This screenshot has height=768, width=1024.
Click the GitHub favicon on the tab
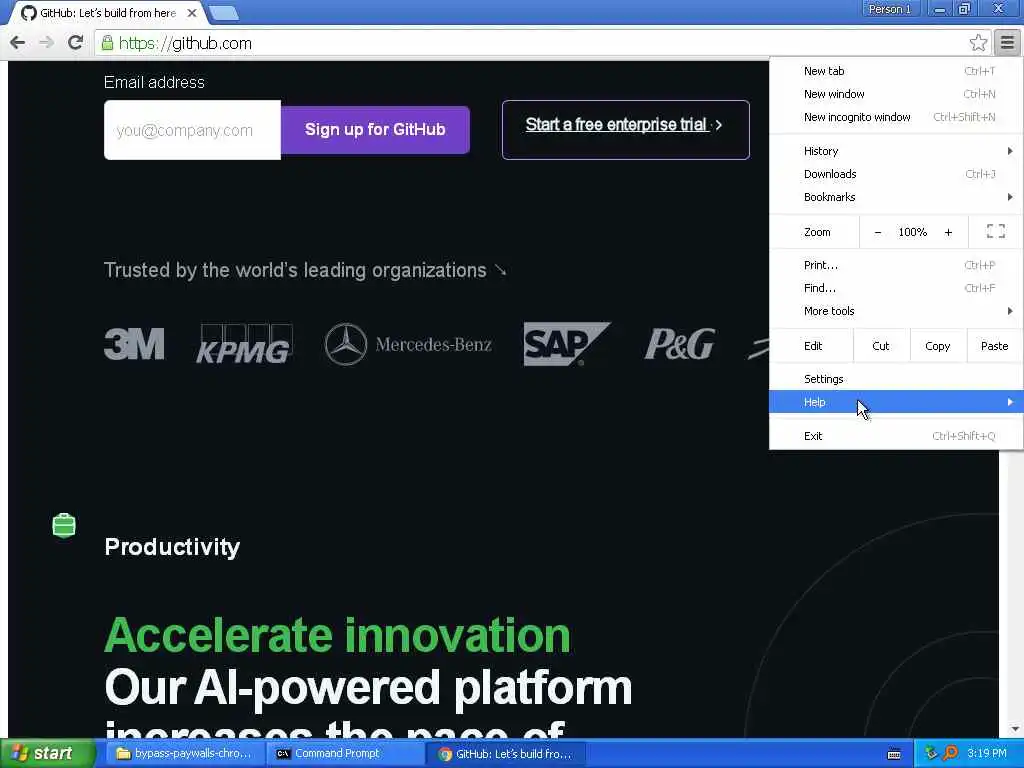(x=29, y=12)
